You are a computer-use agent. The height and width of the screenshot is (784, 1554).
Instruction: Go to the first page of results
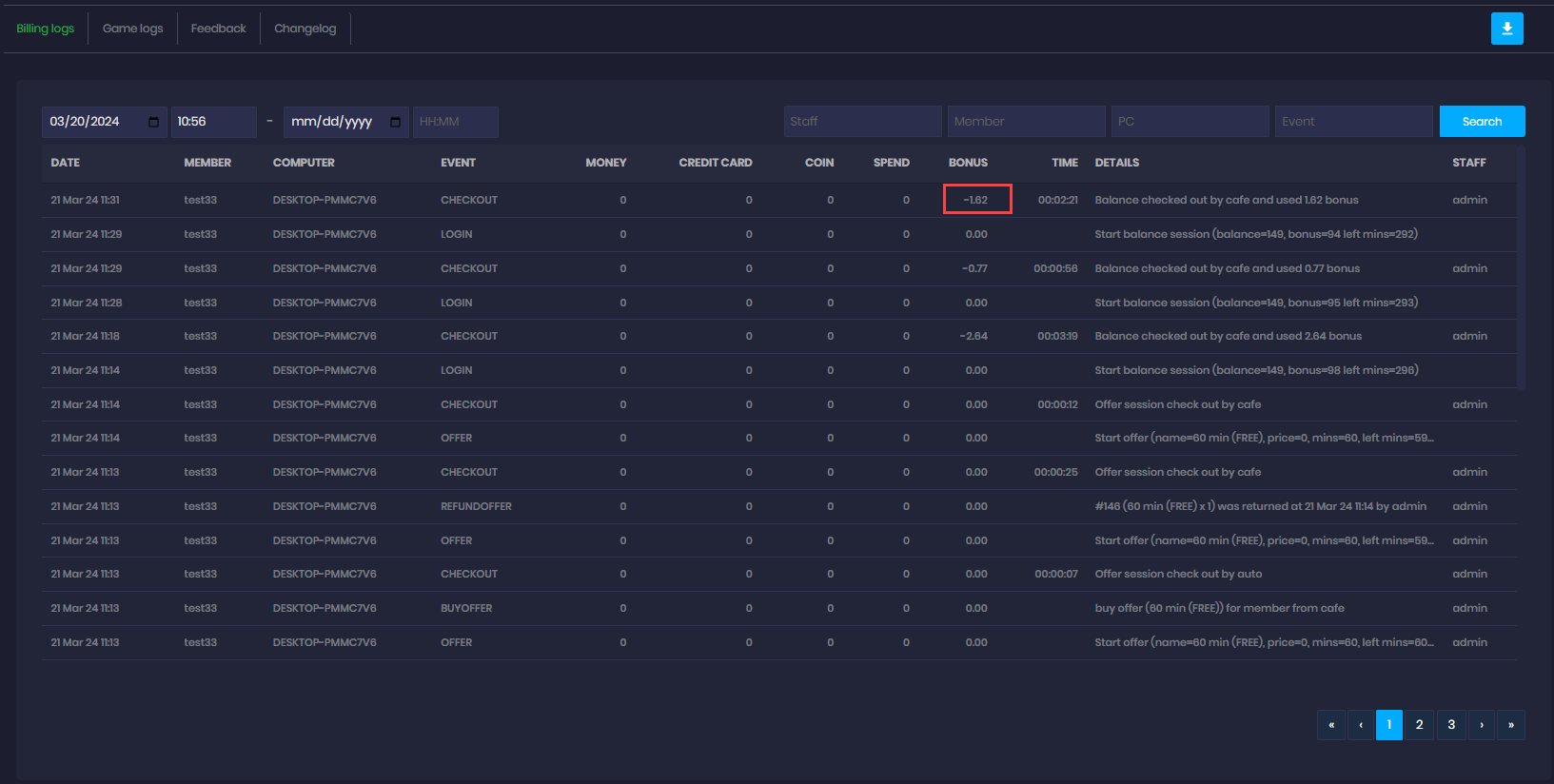pos(1330,725)
